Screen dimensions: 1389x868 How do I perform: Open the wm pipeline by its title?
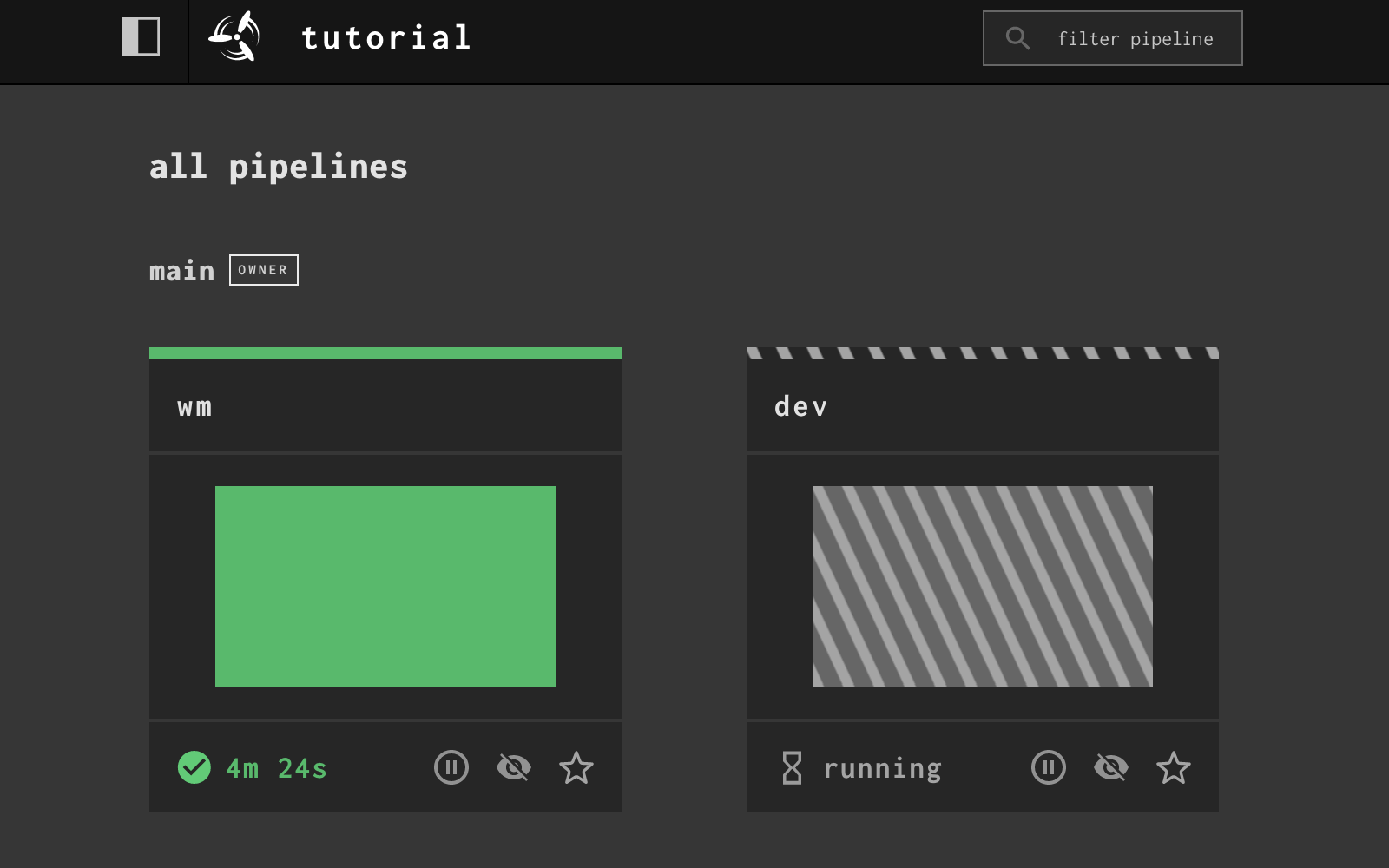194,406
